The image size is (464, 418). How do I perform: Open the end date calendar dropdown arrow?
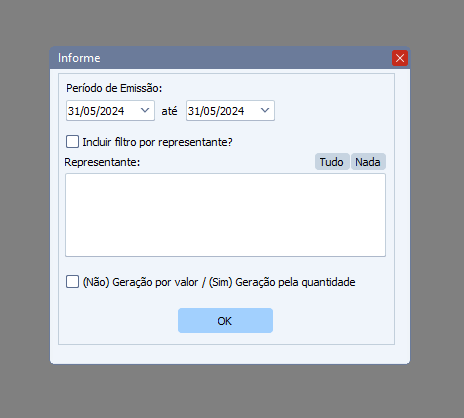coord(265,110)
